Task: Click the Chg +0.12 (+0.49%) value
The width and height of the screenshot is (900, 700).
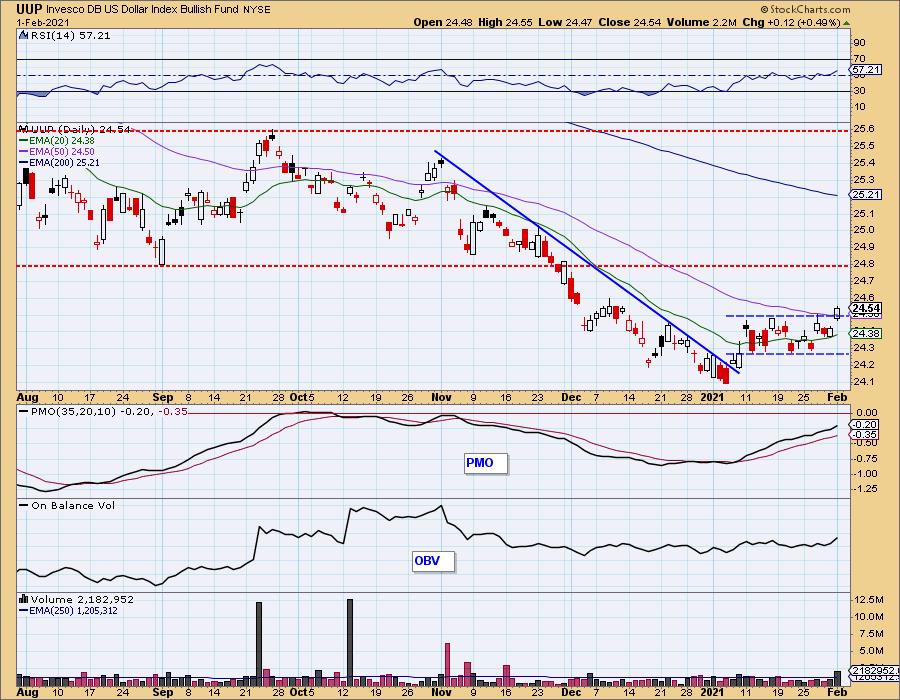Action: 791,22
